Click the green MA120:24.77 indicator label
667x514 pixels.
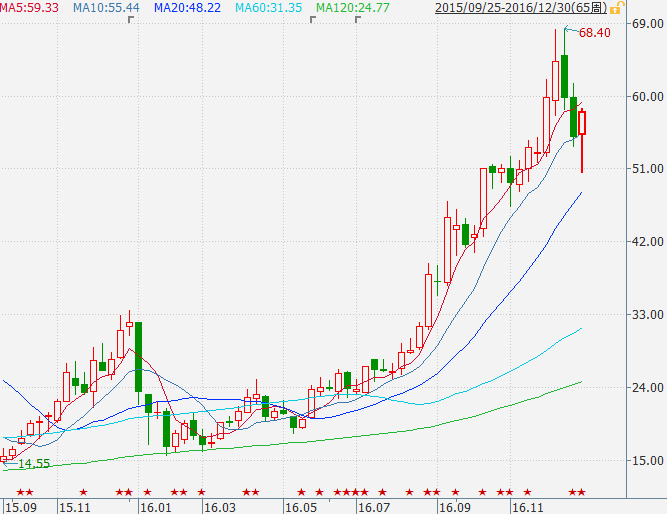[x=351, y=7]
